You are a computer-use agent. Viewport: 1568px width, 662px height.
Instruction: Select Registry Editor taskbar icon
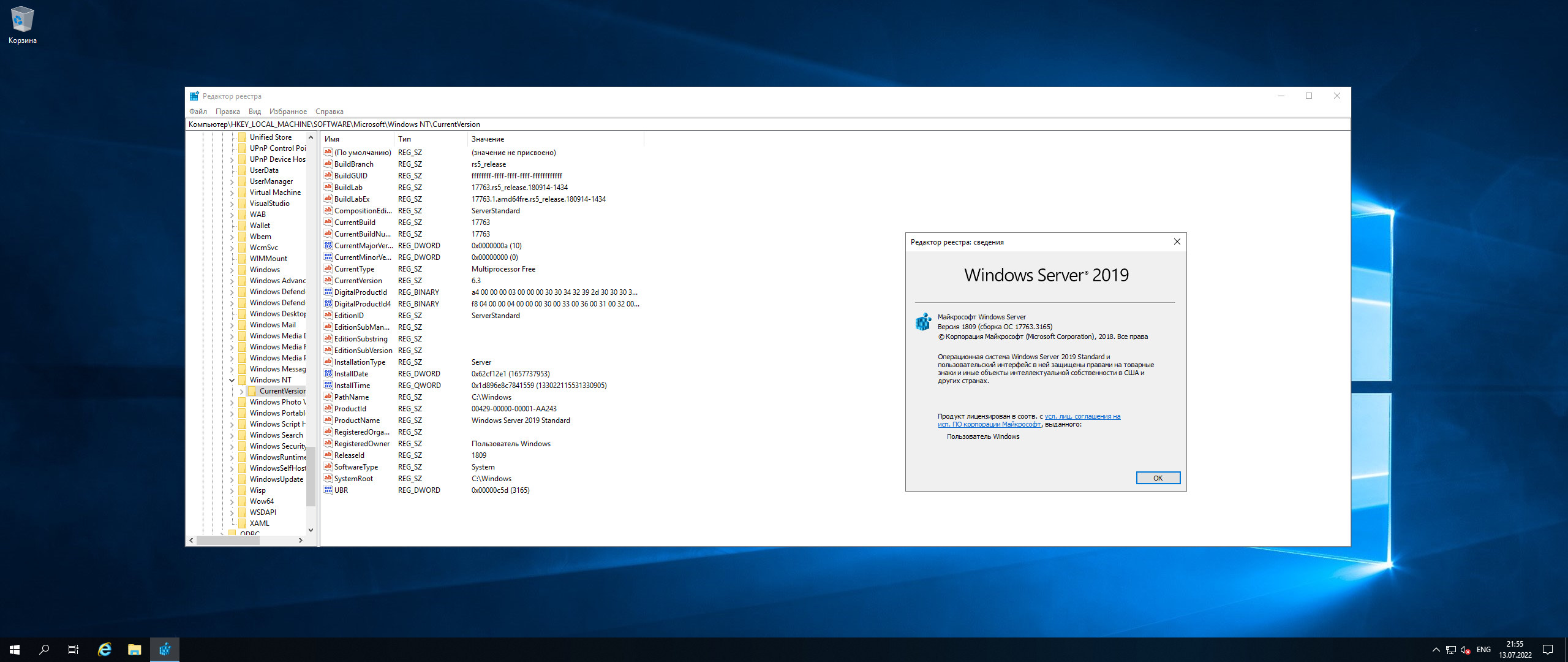point(165,650)
